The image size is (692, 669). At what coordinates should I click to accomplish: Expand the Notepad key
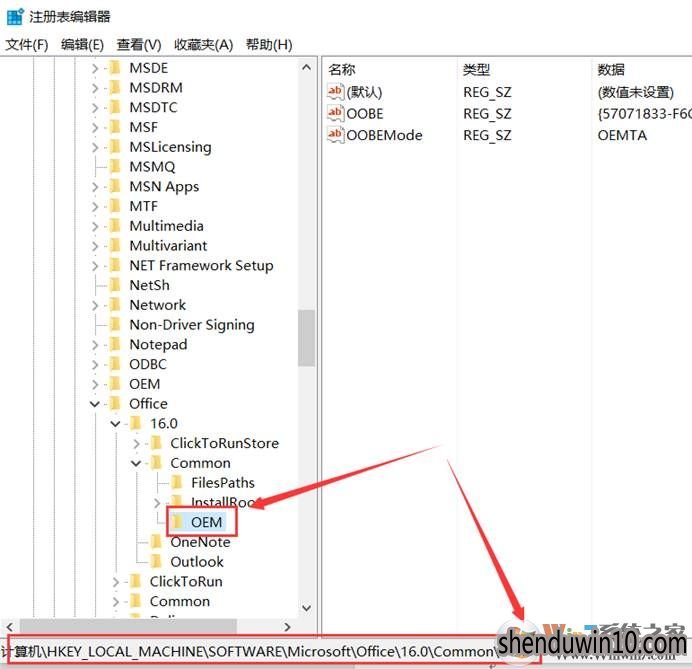tap(95, 345)
